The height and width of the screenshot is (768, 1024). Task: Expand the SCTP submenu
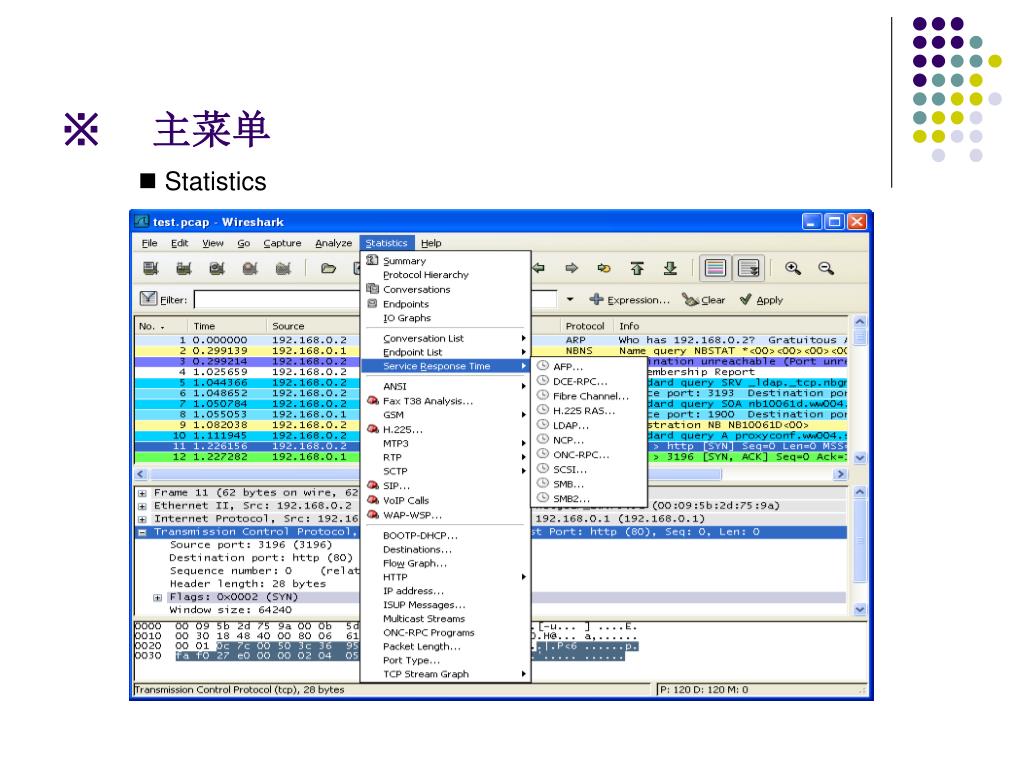444,471
